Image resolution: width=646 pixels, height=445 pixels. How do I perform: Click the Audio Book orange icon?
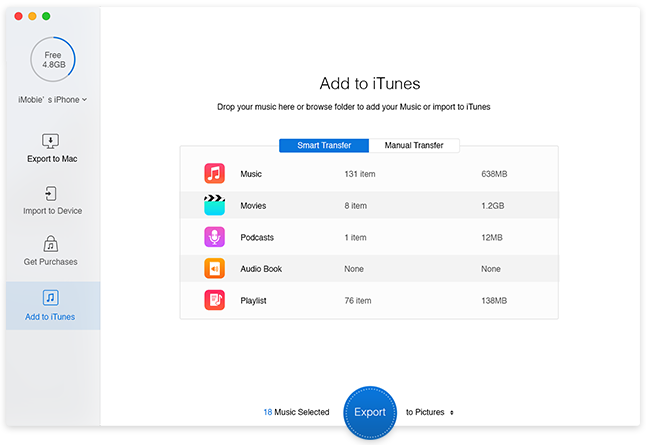click(214, 269)
